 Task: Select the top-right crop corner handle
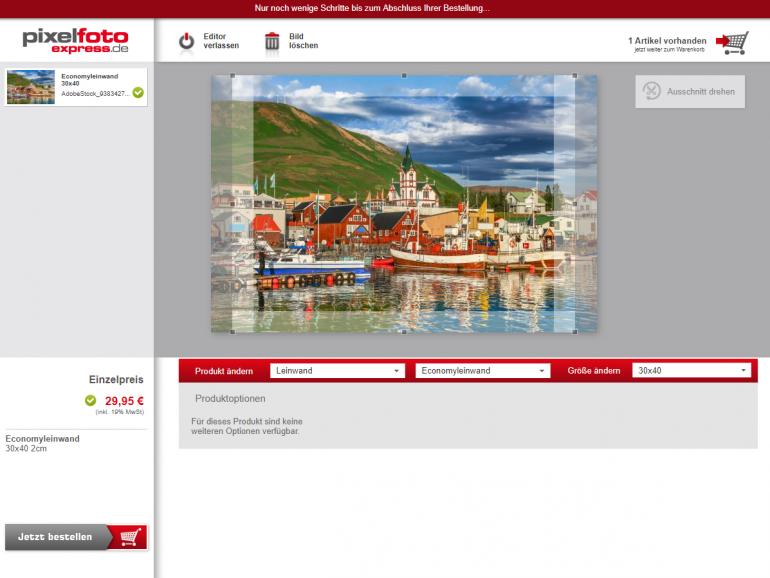(x=575, y=76)
